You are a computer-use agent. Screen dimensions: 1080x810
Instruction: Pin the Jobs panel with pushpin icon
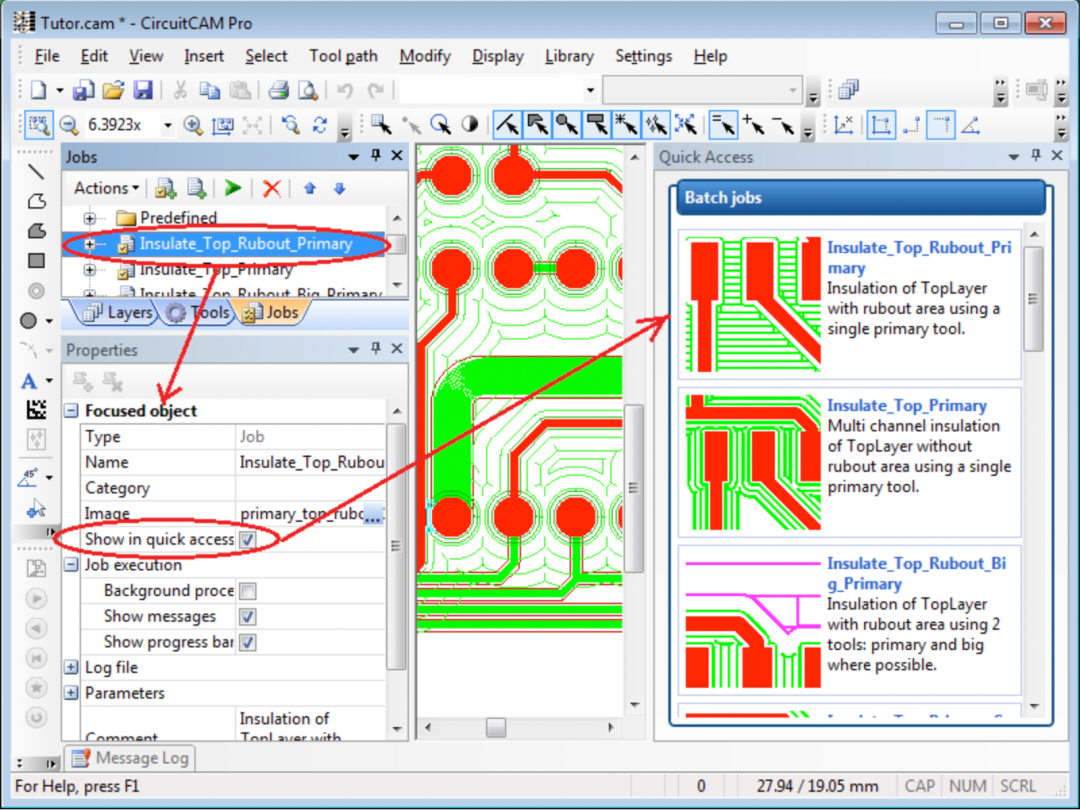375,156
